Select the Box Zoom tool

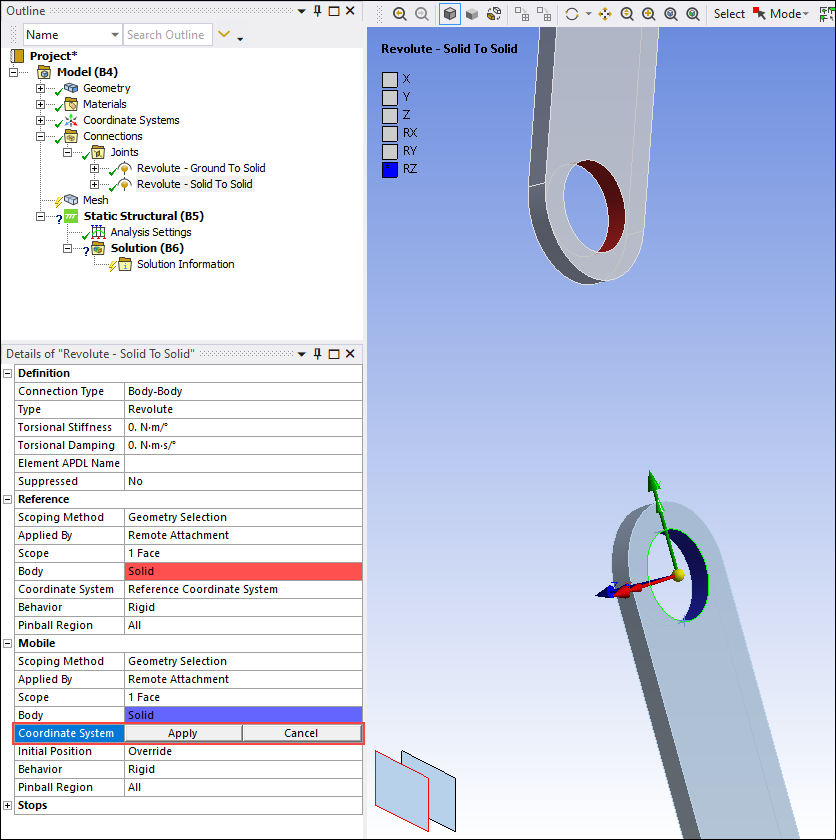[x=649, y=14]
